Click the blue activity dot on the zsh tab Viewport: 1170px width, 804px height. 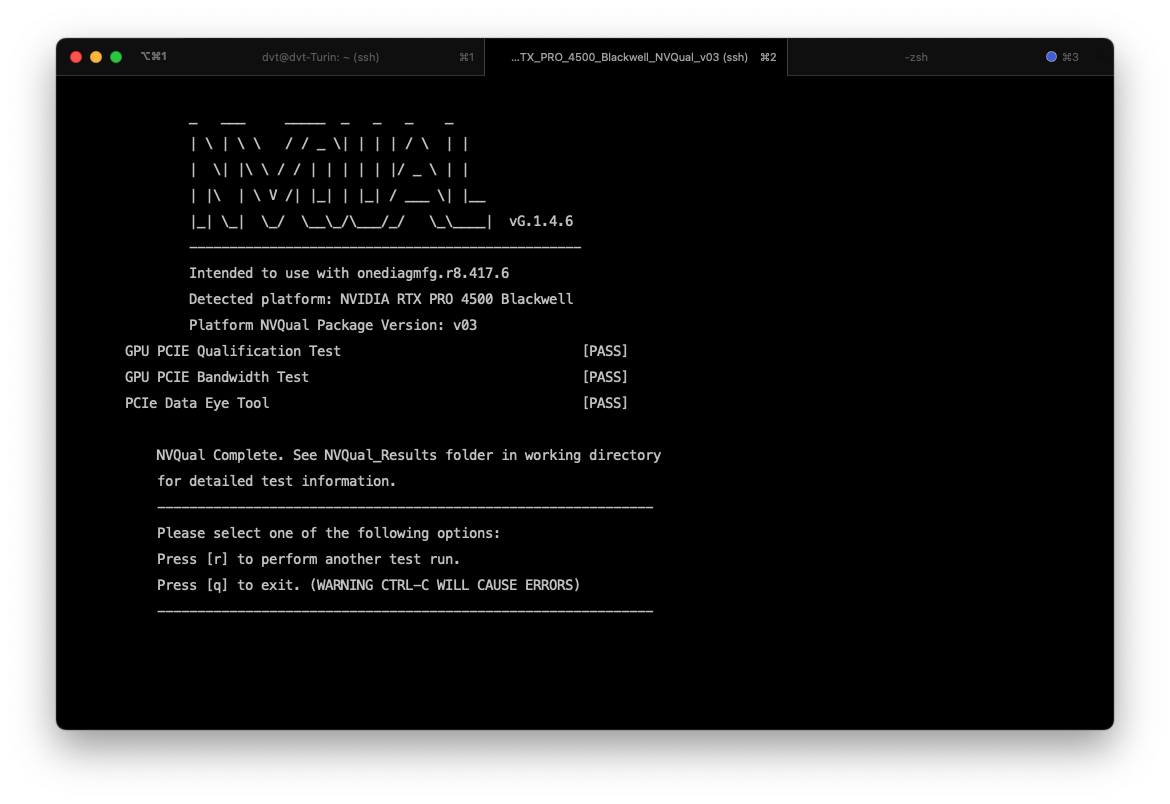1051,57
